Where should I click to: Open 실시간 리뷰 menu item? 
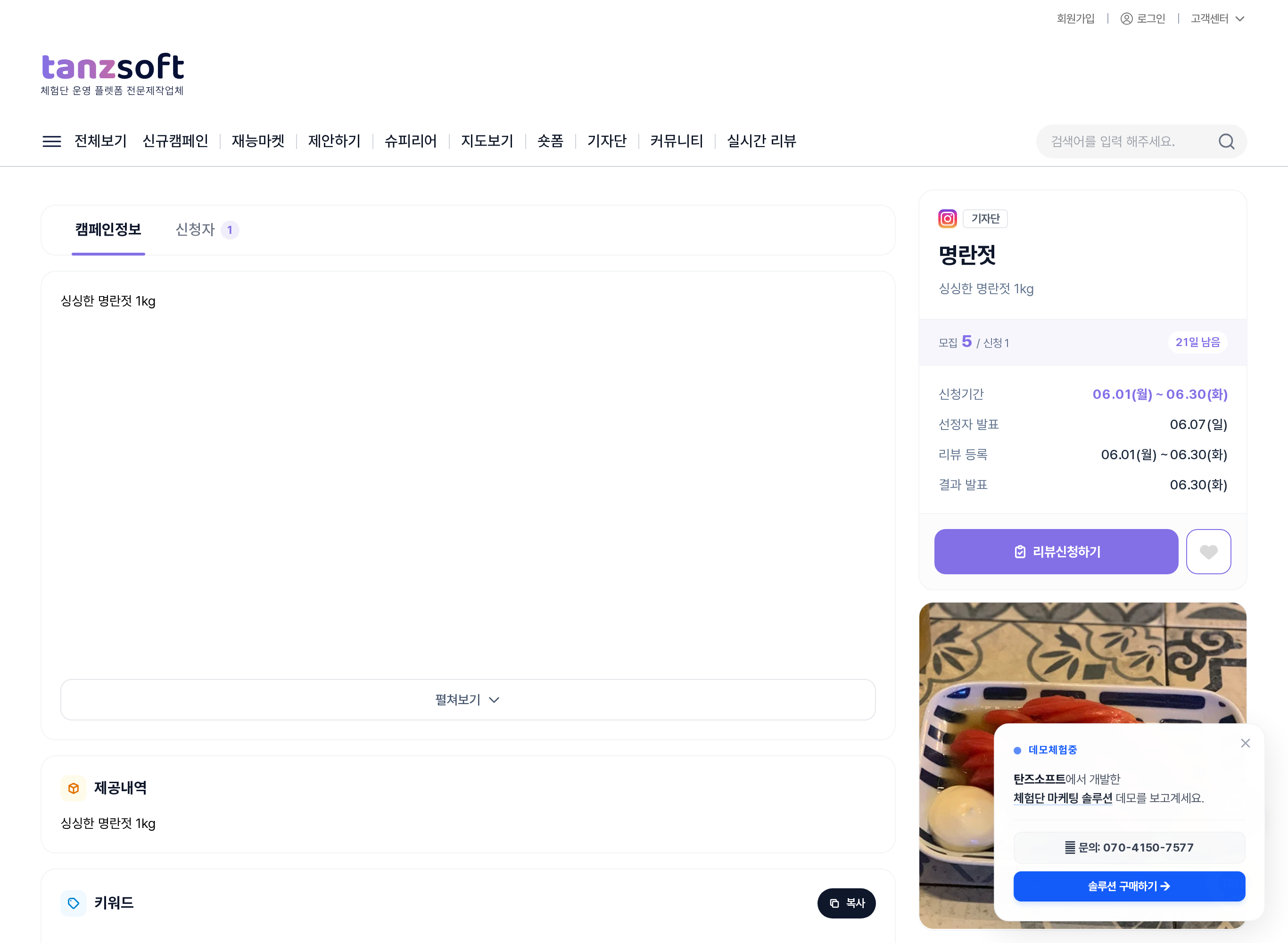(x=761, y=141)
